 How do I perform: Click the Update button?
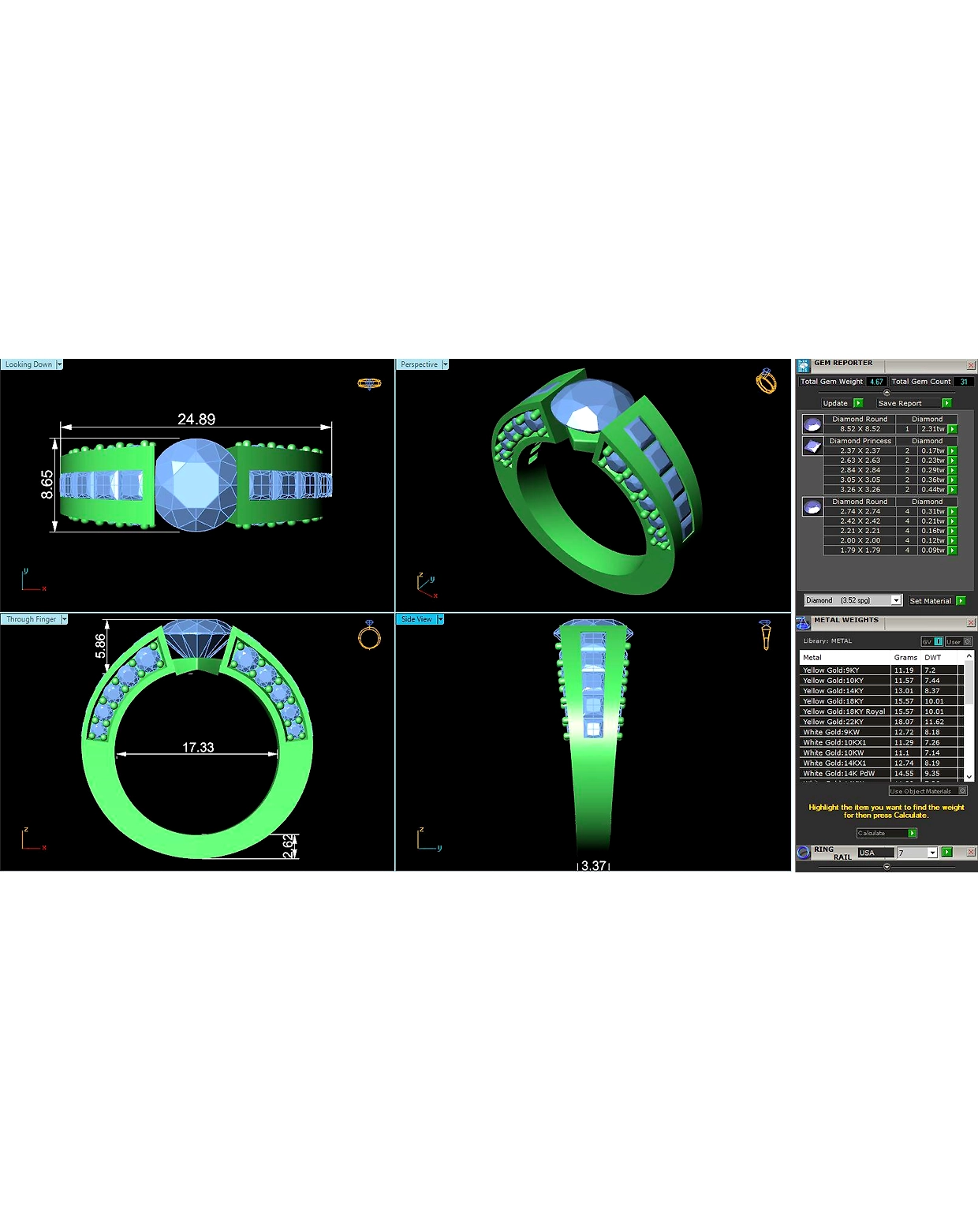(x=842, y=403)
